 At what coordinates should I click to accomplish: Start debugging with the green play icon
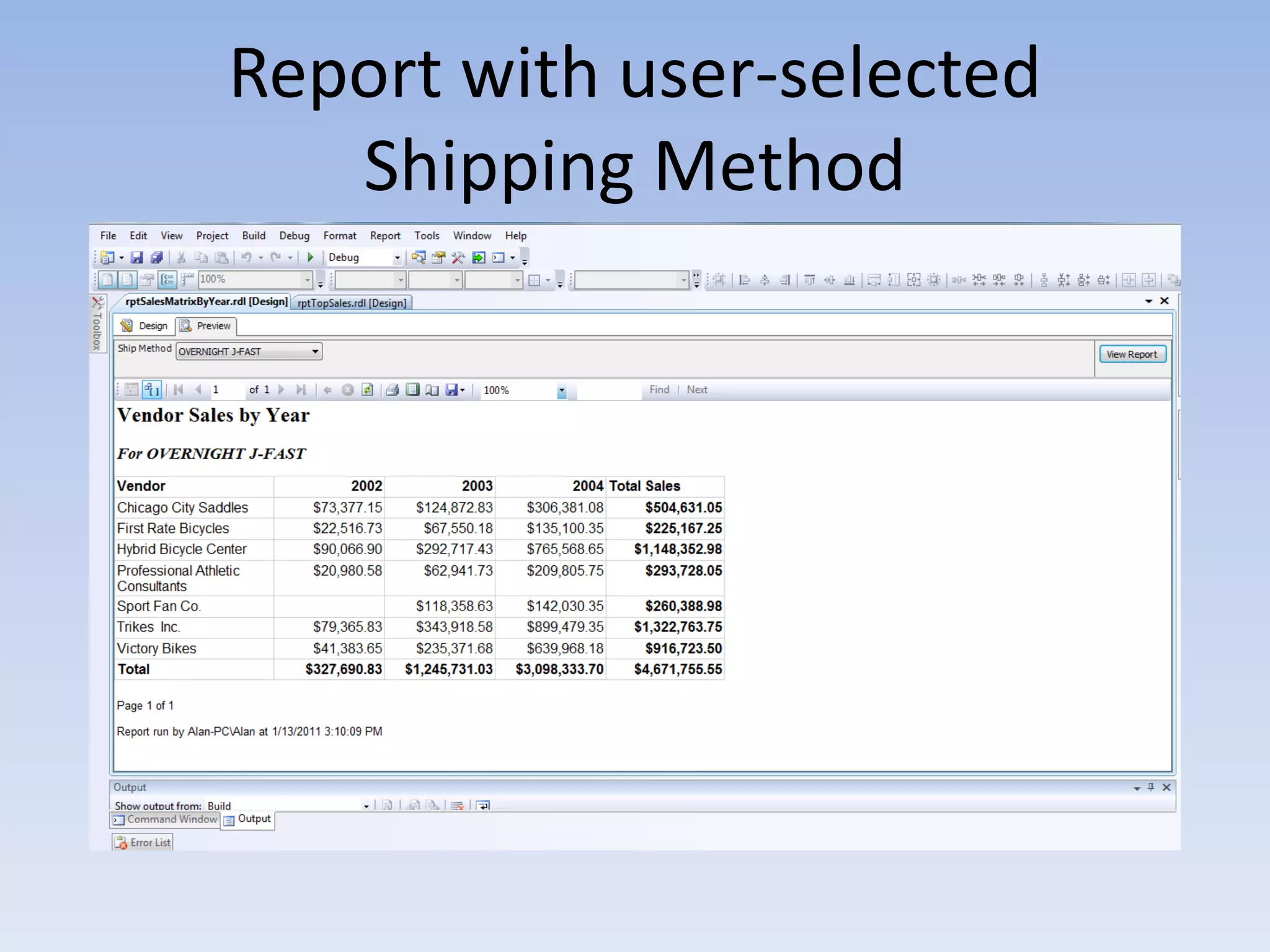pos(311,257)
